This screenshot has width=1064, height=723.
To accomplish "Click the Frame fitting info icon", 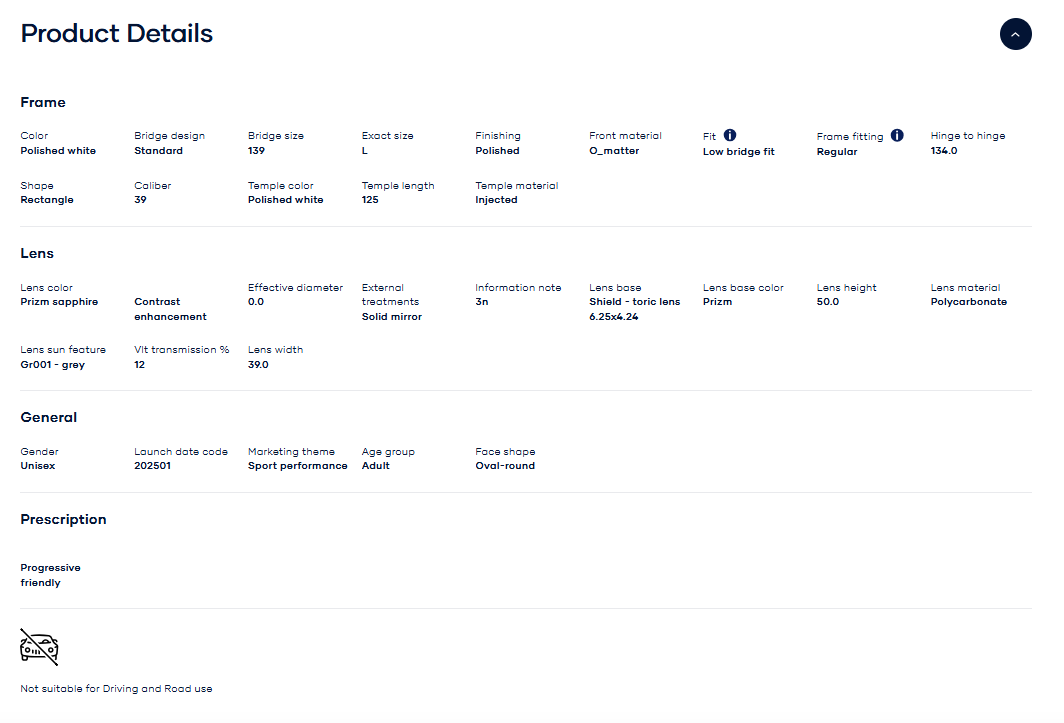I will coord(897,135).
